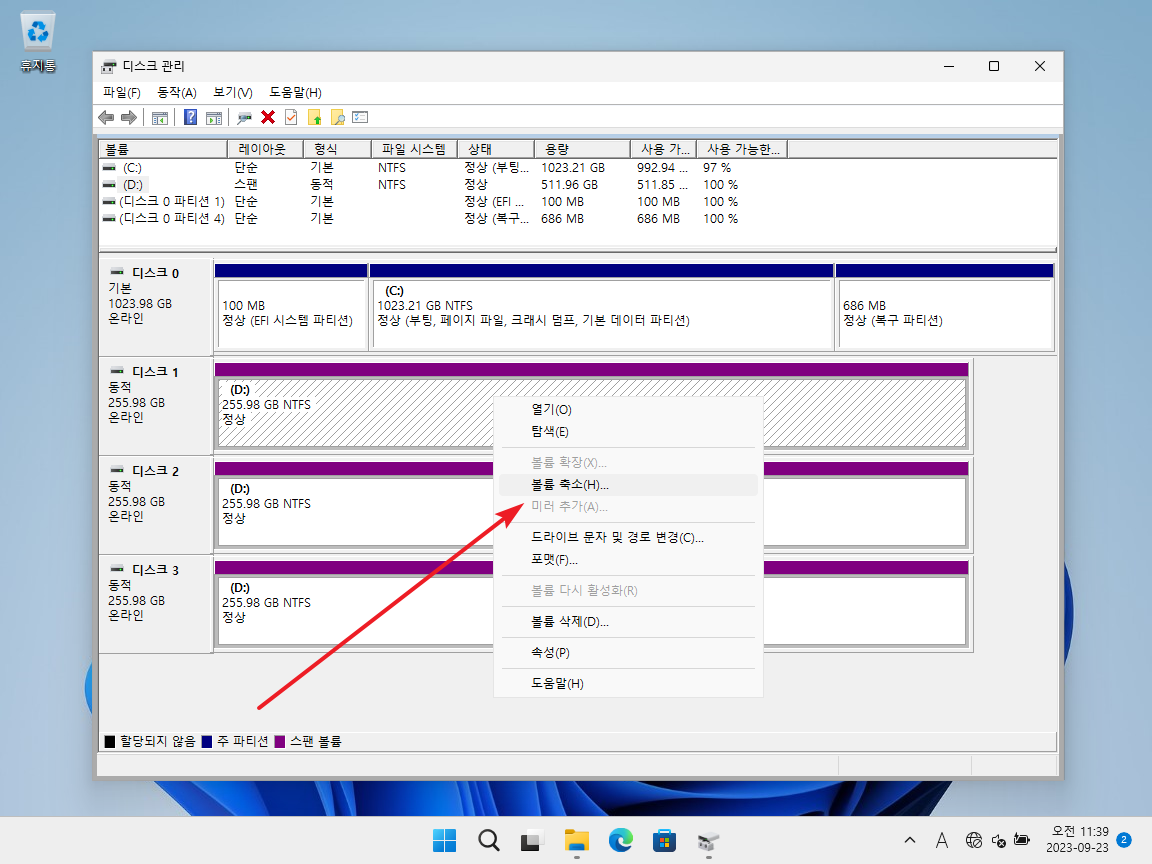Sort by the 상태 column header
Image resolution: width=1152 pixels, height=864 pixels.
pyautogui.click(x=496, y=149)
